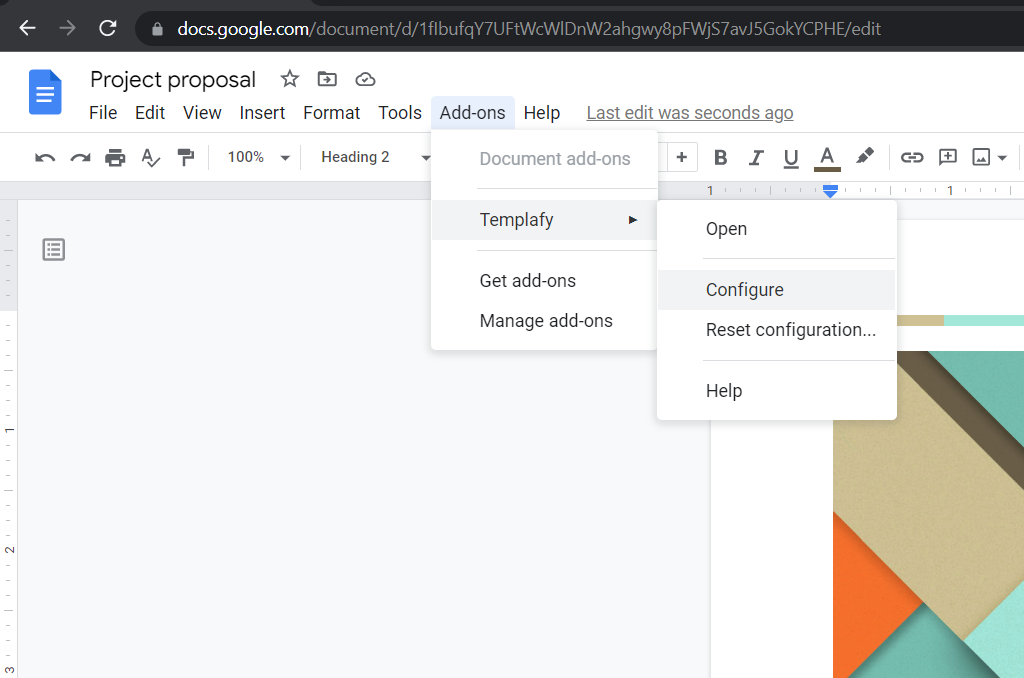
Task: Show the document outline icon
Action: 54,250
